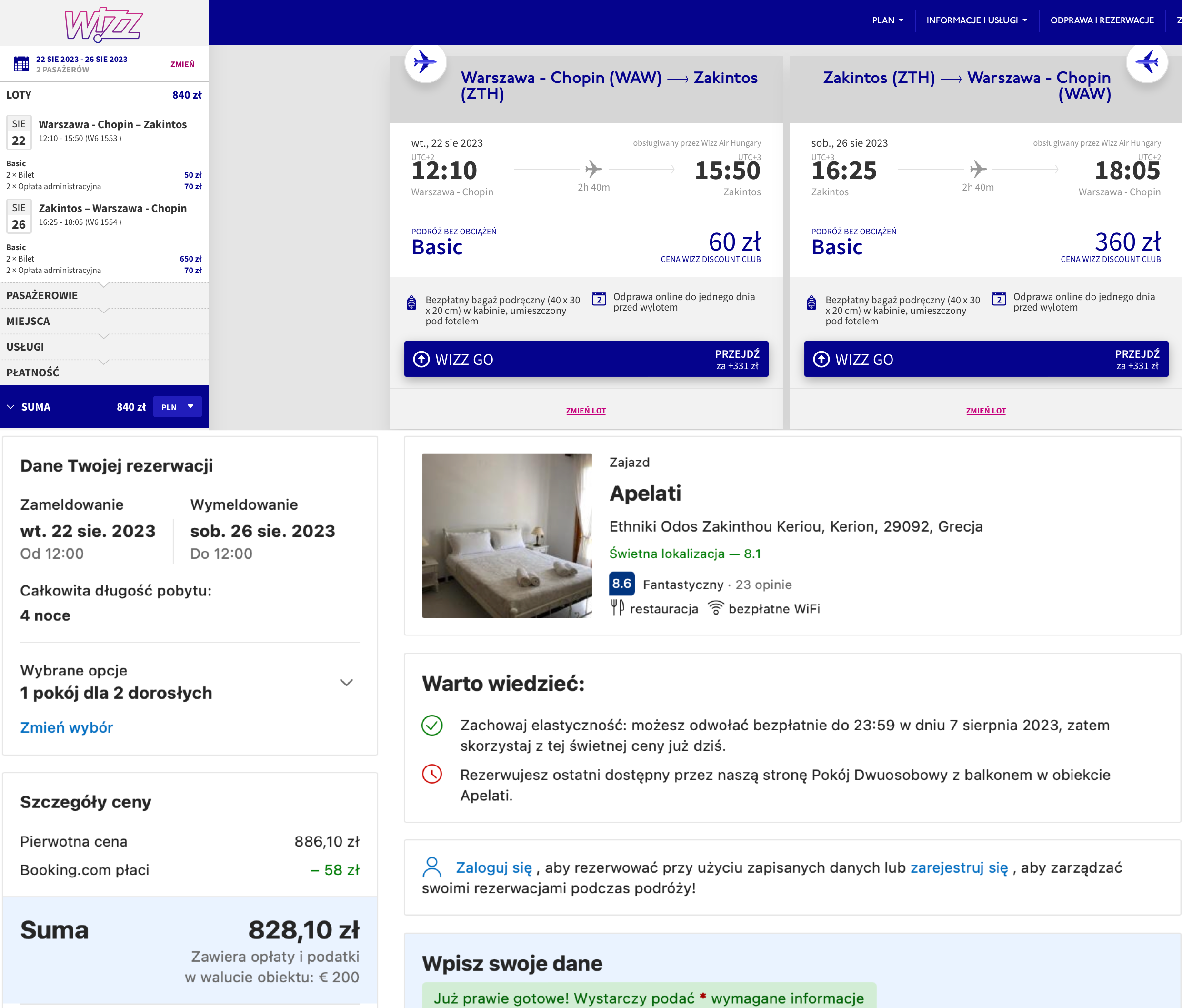Click the Zmień wybór link

pos(67,727)
